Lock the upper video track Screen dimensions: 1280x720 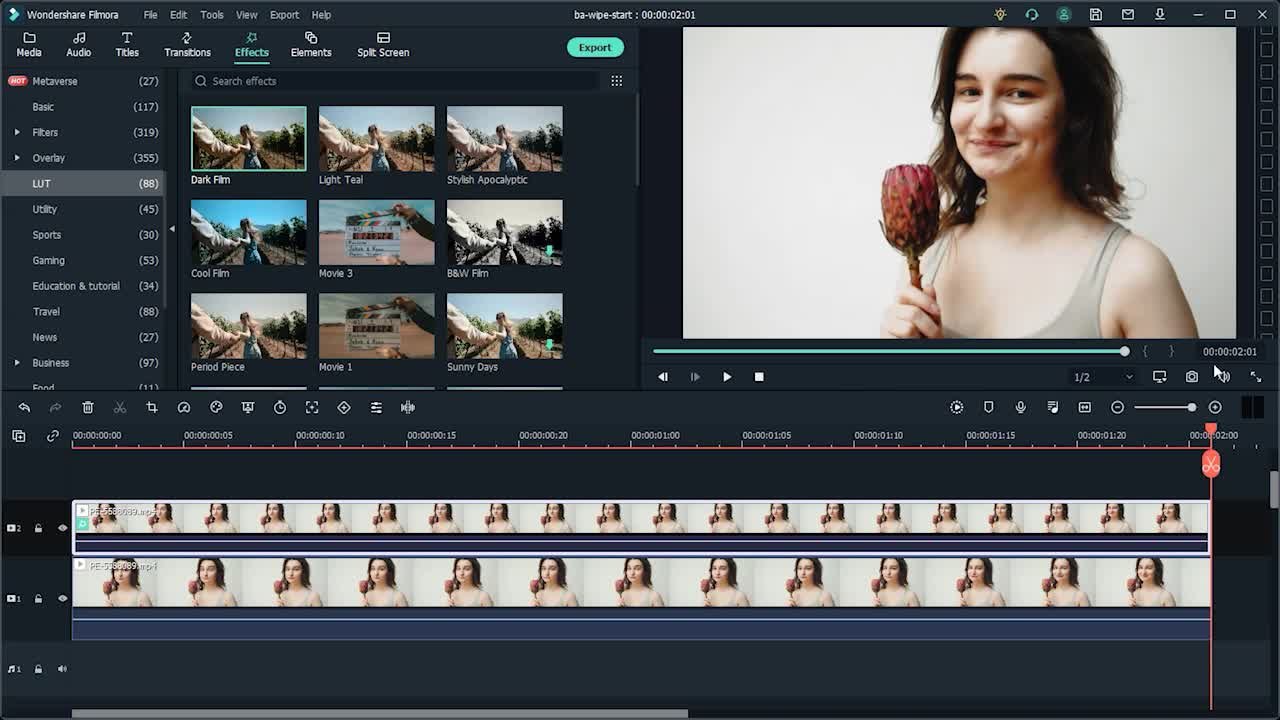(x=38, y=527)
